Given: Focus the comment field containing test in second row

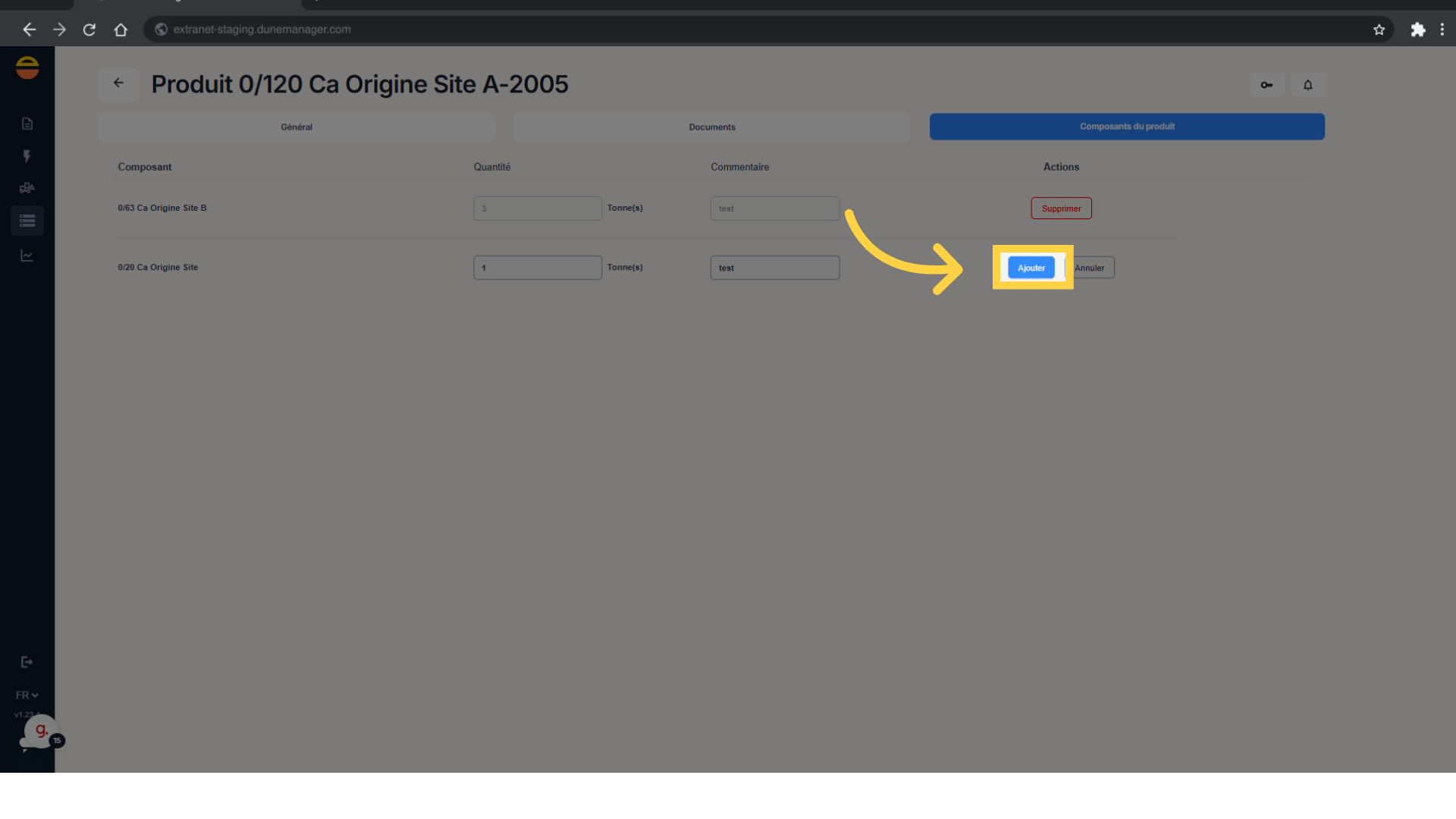Looking at the screenshot, I should [x=774, y=268].
